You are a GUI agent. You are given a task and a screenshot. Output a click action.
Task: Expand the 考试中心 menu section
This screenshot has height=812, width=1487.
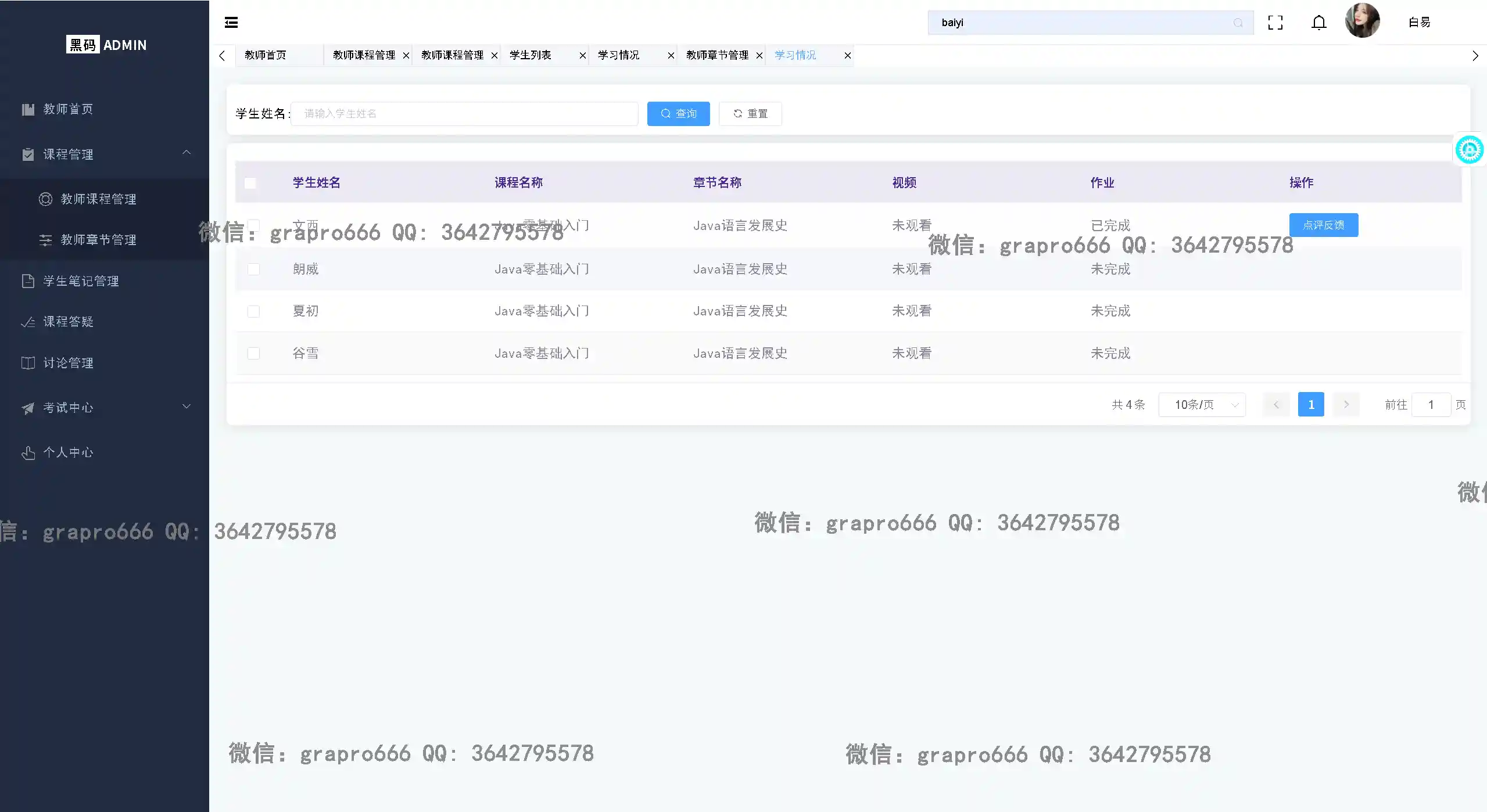point(186,407)
